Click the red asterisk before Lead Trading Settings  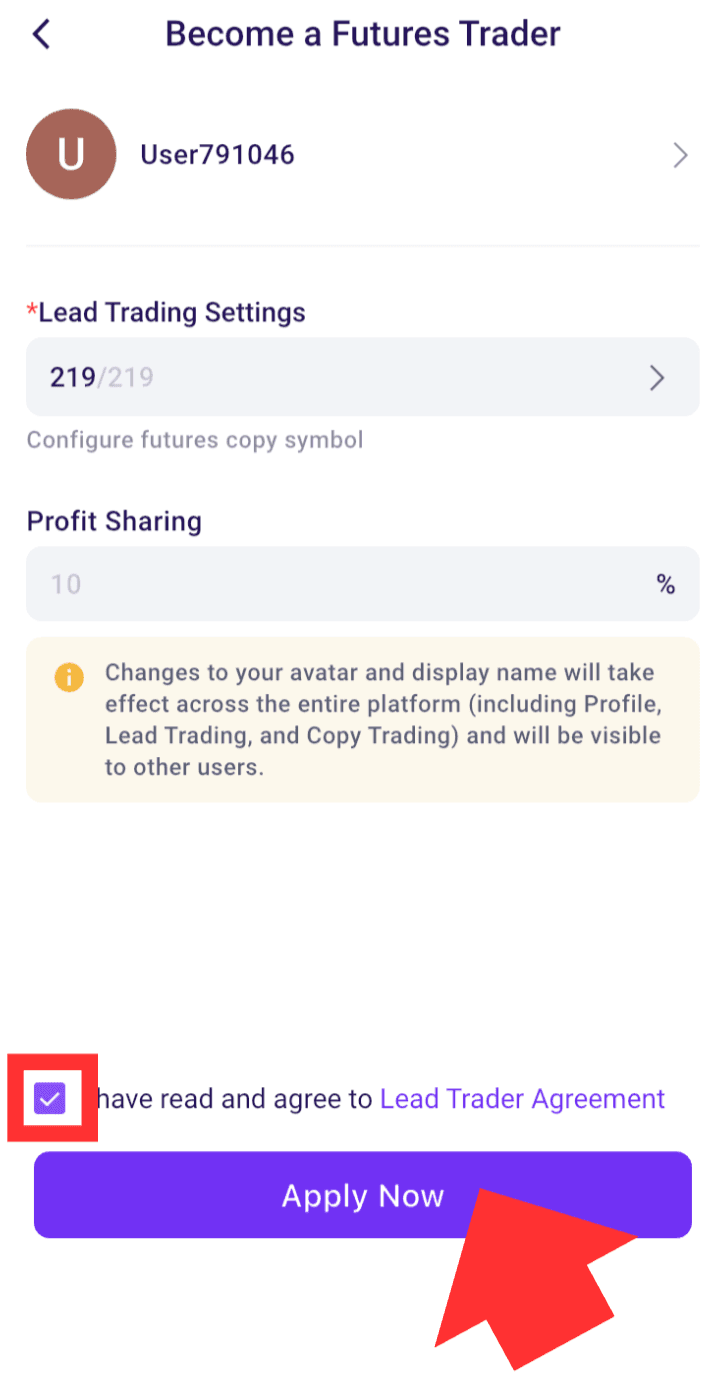pyautogui.click(x=31, y=309)
